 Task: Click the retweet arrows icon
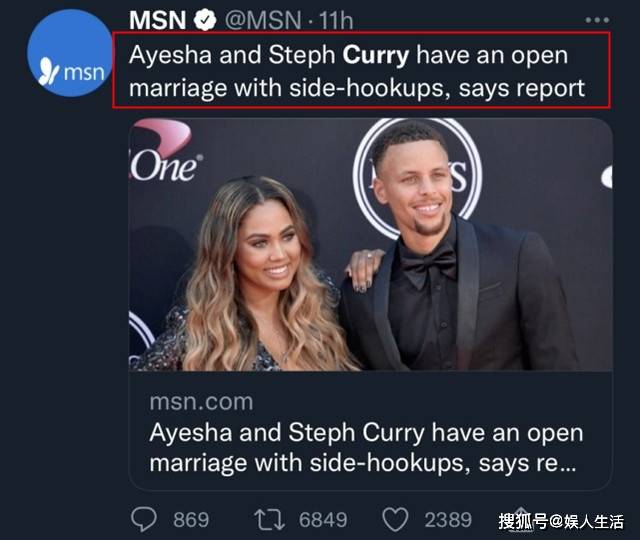(269, 520)
